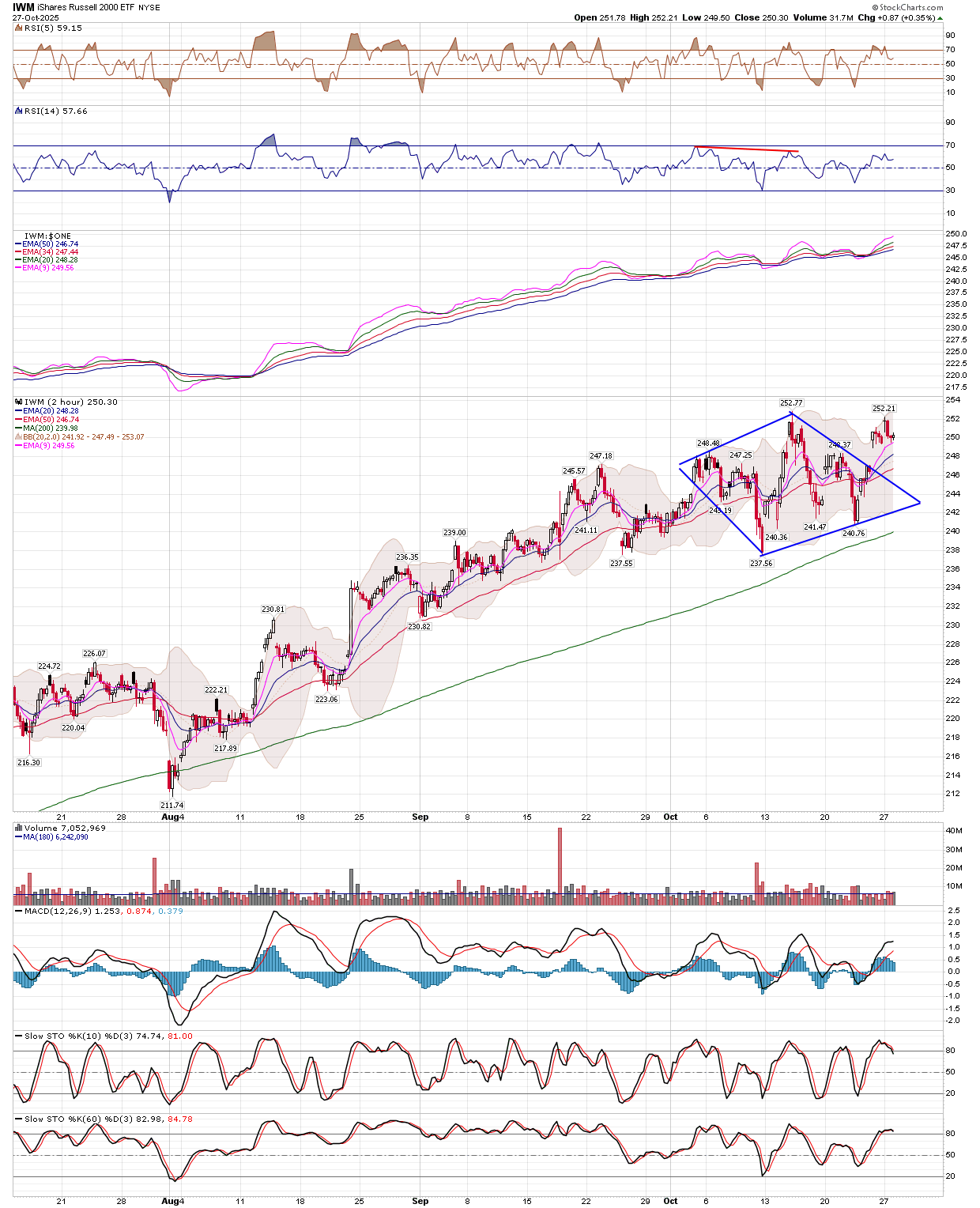Click the 222.21 price label
The height and width of the screenshot is (1208, 980).
[x=216, y=690]
